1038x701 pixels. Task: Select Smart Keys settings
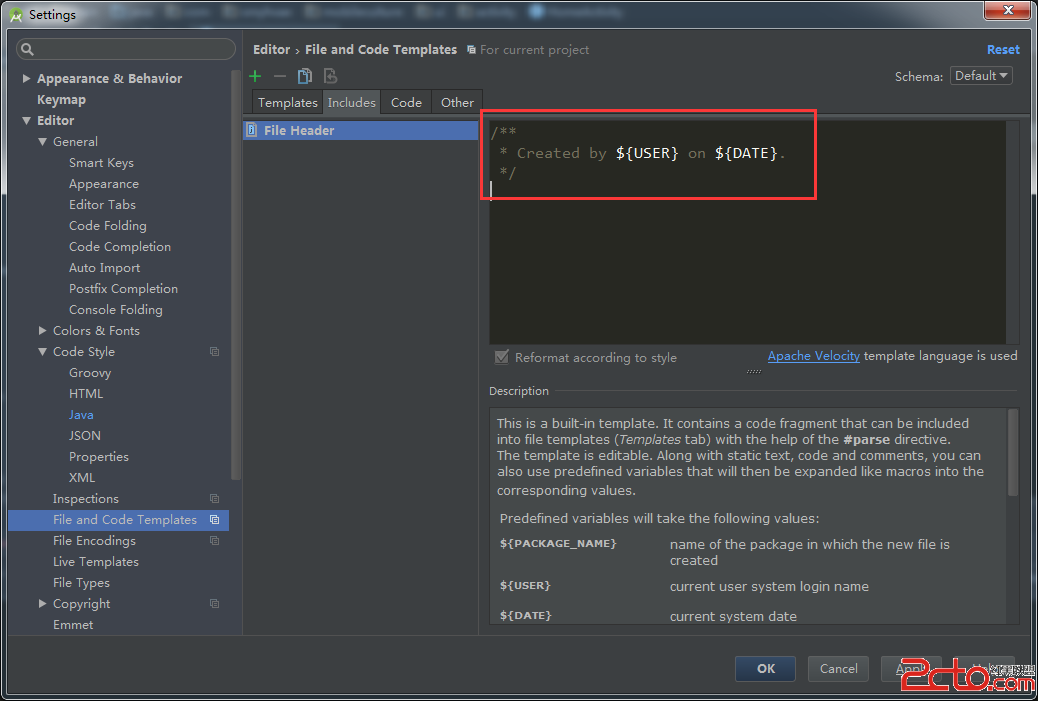click(101, 163)
